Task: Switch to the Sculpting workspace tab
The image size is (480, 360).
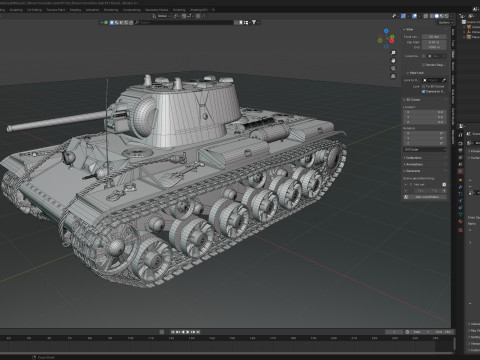Action: click(x=16, y=10)
